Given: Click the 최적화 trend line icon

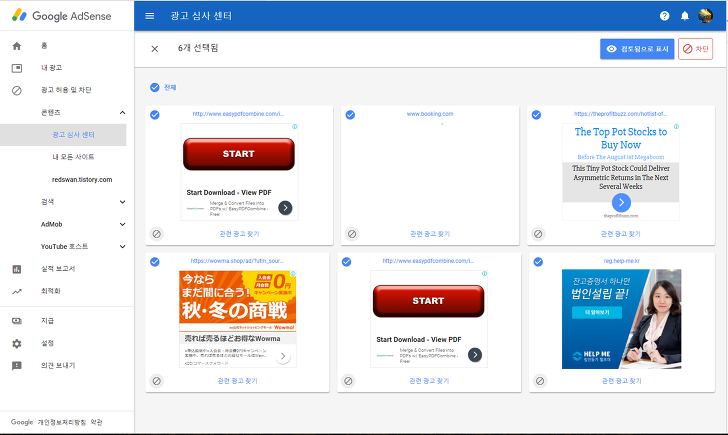Looking at the screenshot, I should pos(17,291).
